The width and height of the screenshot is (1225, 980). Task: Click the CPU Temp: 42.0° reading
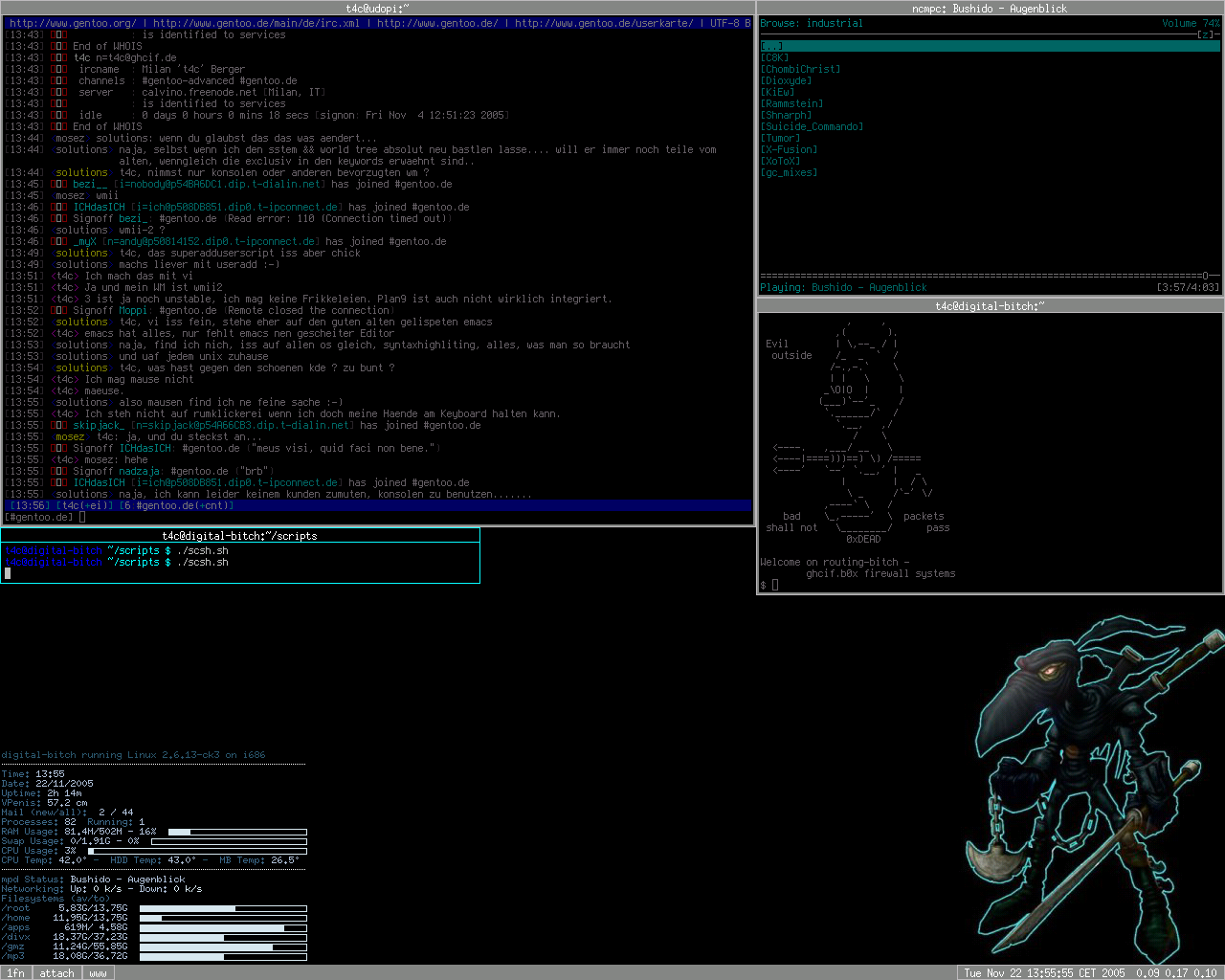pyautogui.click(x=44, y=860)
